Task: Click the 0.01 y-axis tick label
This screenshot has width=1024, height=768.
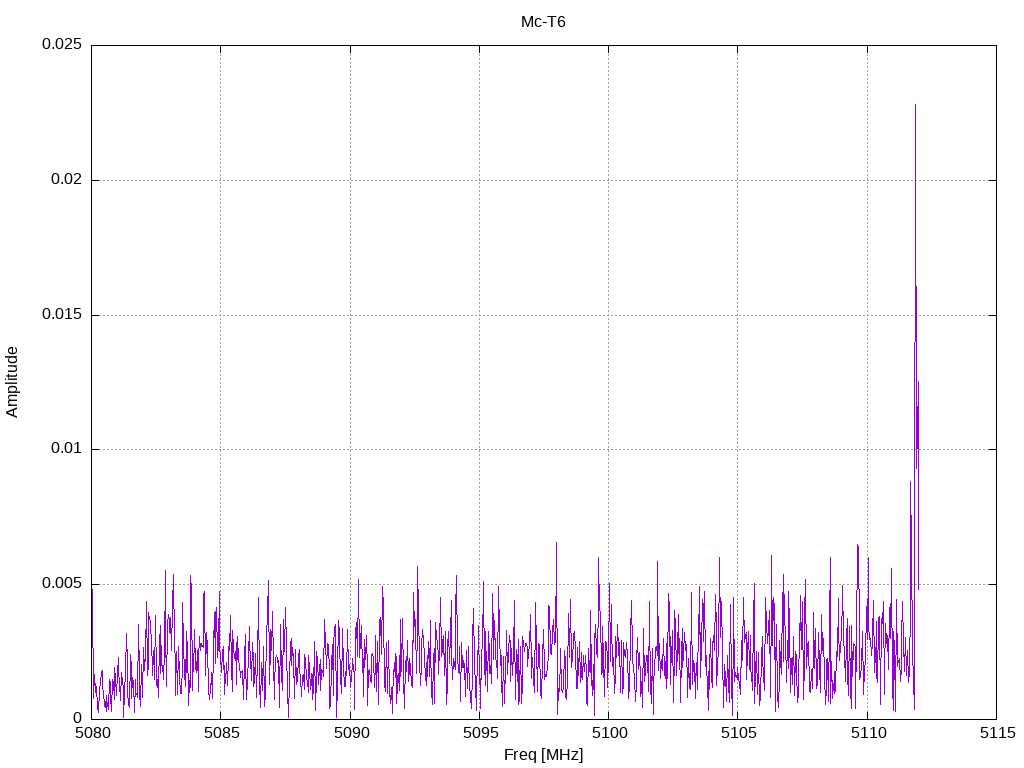Action: click(65, 449)
